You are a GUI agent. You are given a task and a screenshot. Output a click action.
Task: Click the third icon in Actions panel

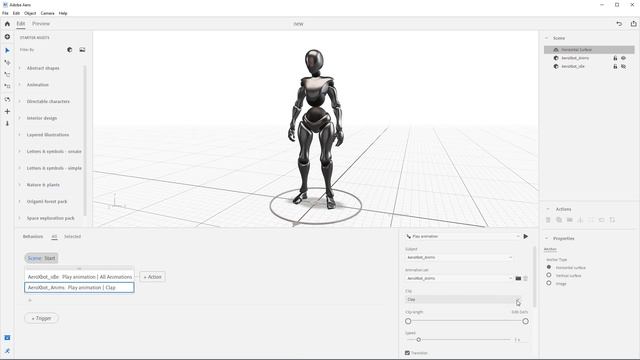(x=569, y=220)
